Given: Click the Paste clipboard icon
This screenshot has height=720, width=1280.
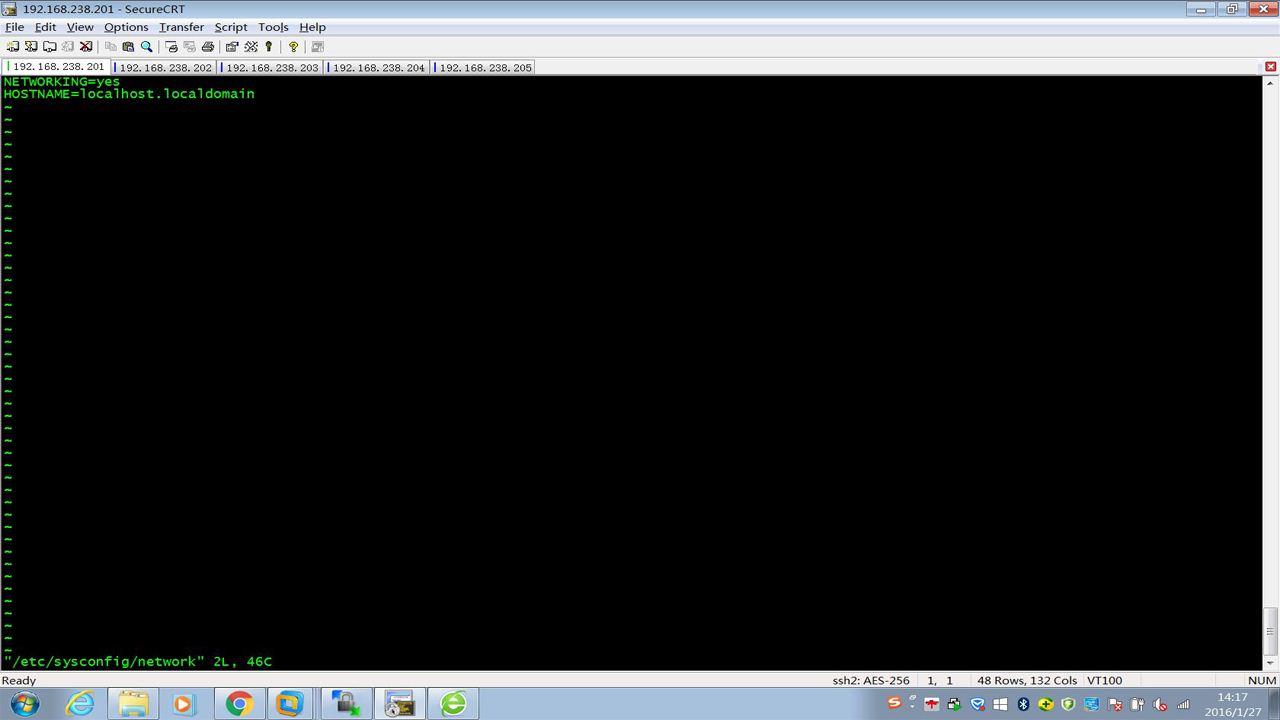Looking at the screenshot, I should [128, 47].
